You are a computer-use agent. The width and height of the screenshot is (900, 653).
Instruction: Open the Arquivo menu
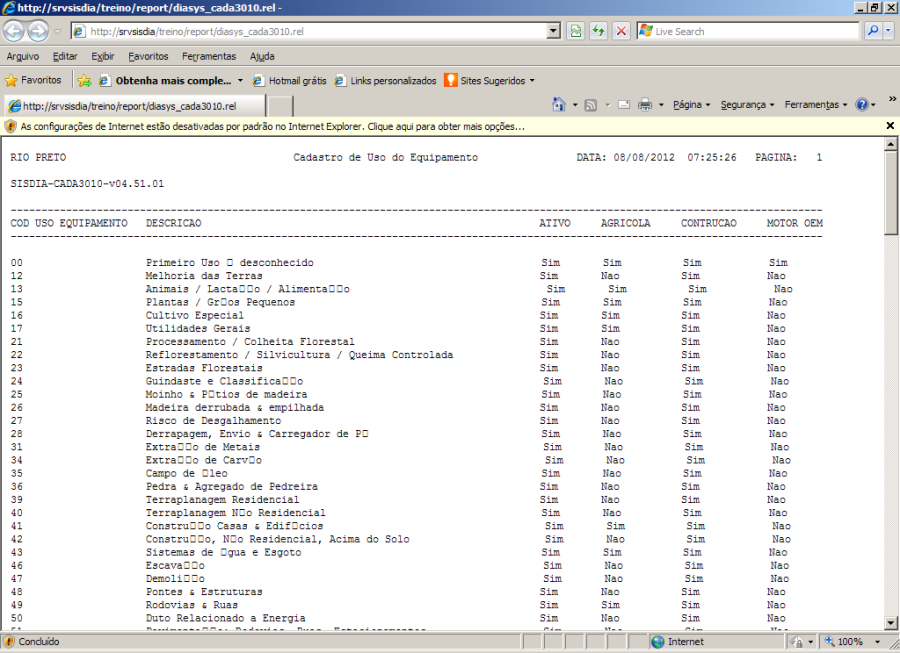[23, 56]
